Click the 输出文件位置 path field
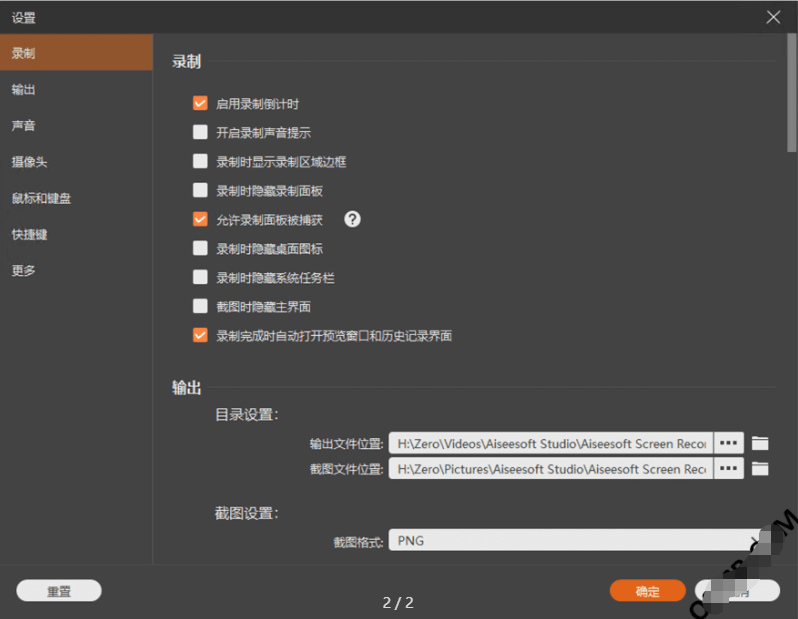 click(550, 443)
